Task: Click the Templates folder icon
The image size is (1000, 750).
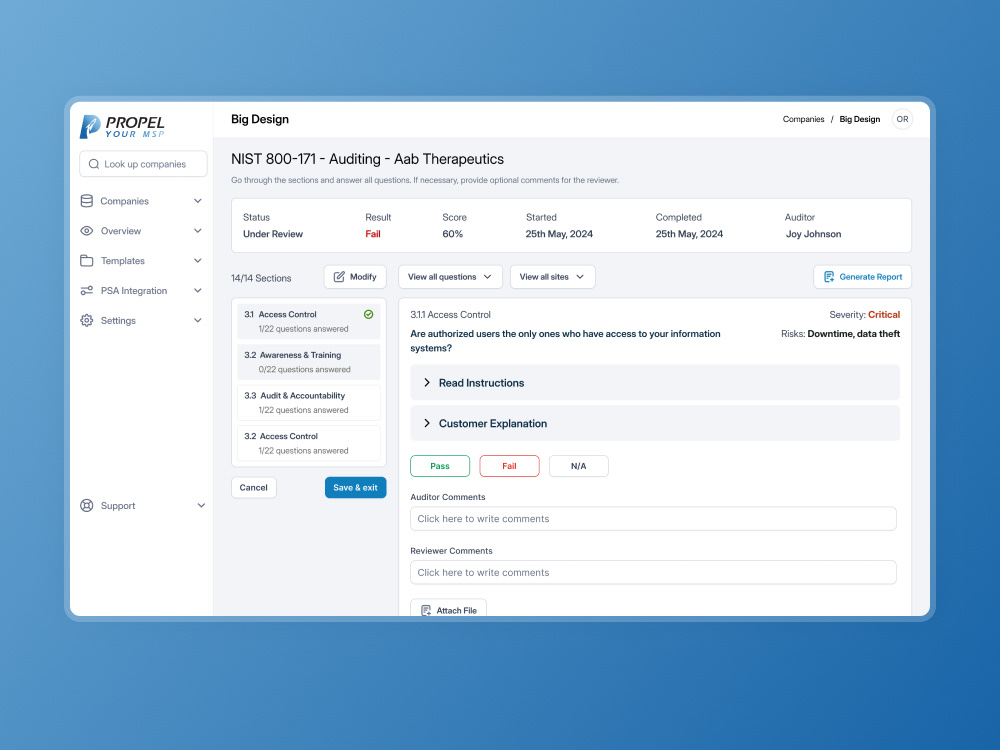Action: coord(87,260)
